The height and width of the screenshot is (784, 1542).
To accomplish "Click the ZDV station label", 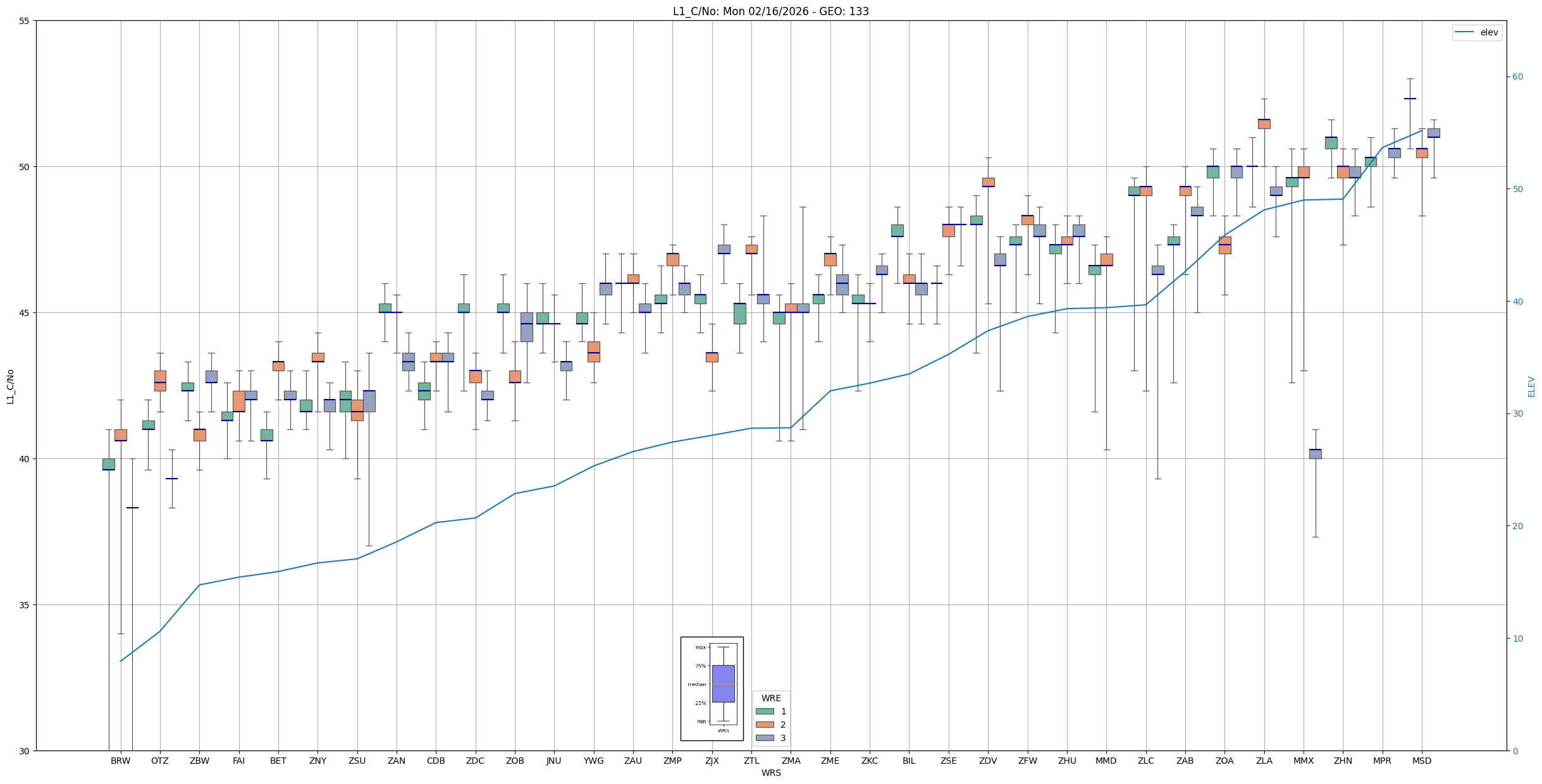I will point(987,761).
